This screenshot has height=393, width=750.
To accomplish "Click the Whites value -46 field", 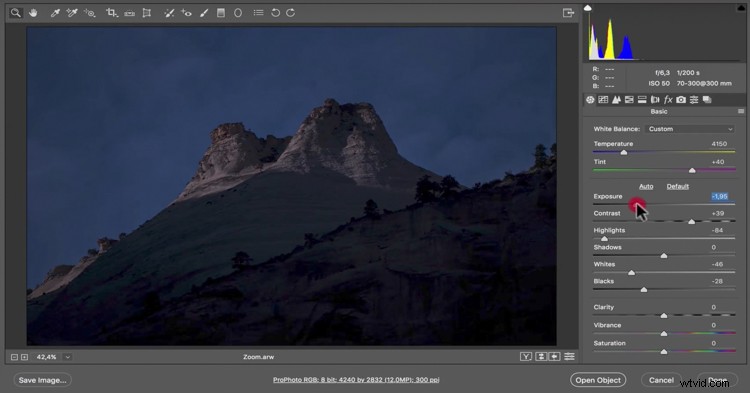I will [717, 264].
